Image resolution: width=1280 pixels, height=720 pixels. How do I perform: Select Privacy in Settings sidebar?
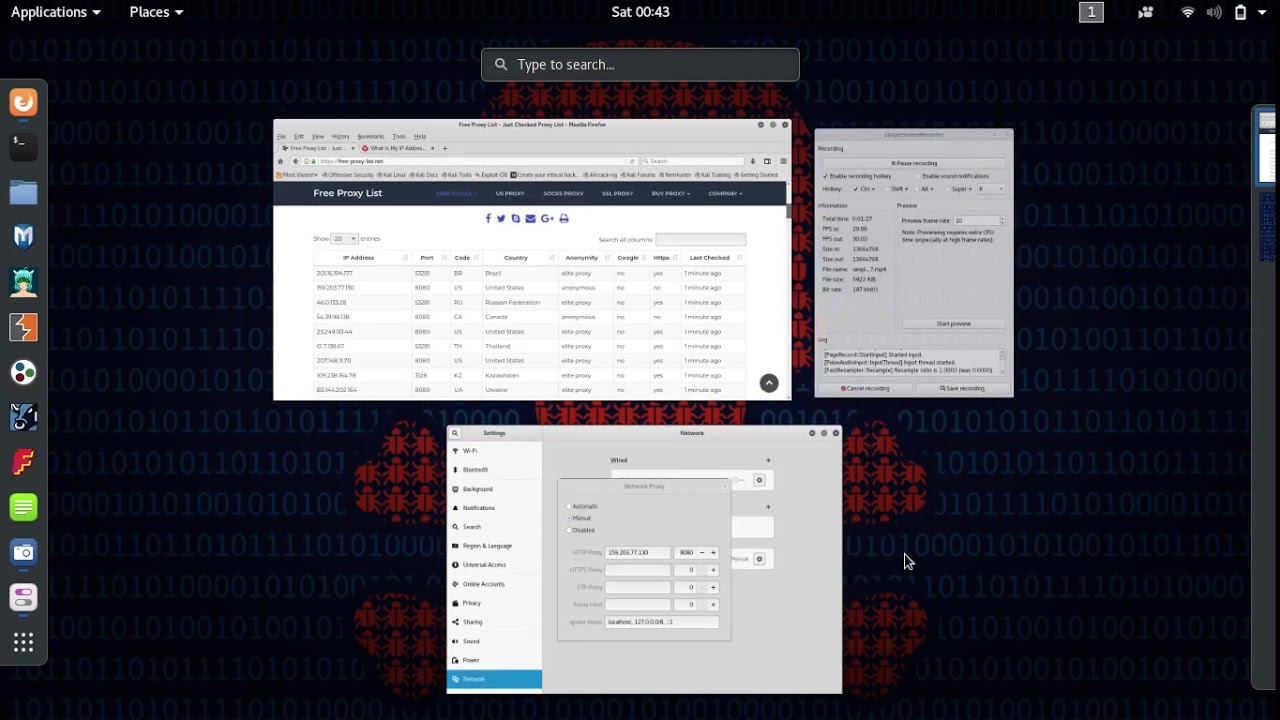[x=494, y=603]
